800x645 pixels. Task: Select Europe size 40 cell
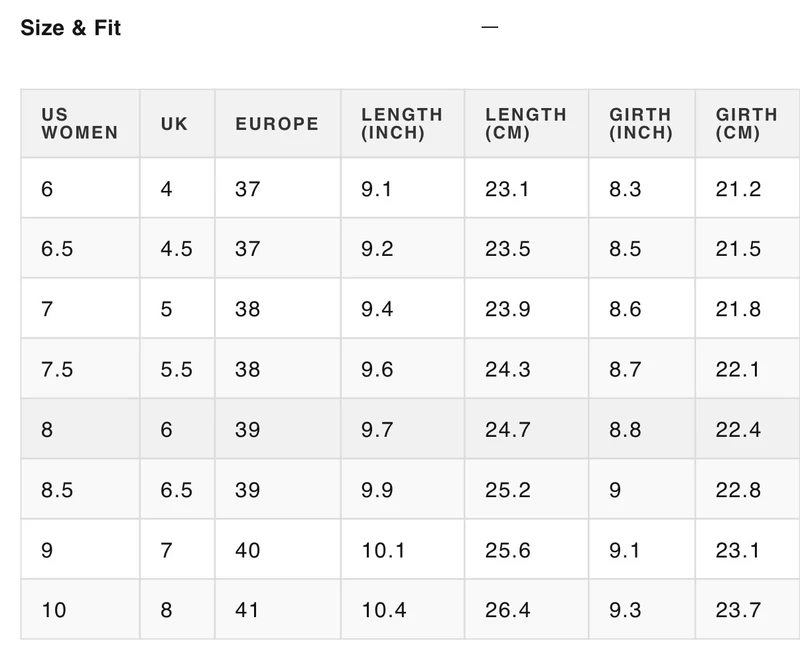point(278,550)
